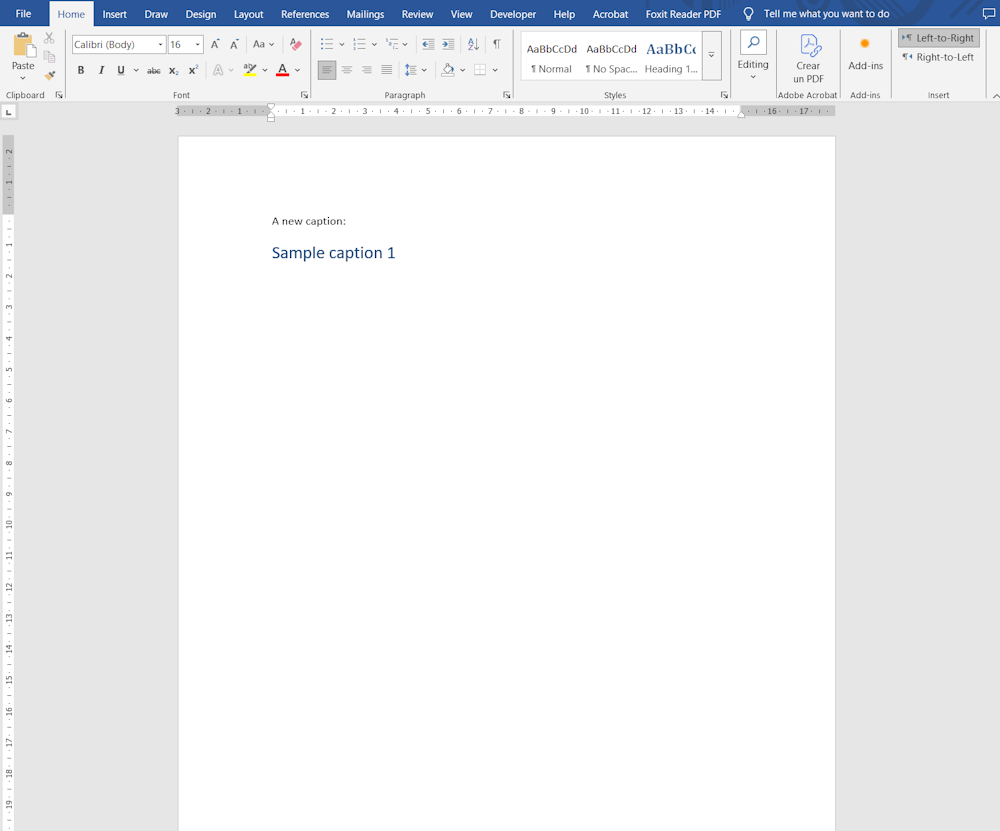Toggle Bold formatting
The image size is (1000, 831).
(81, 70)
